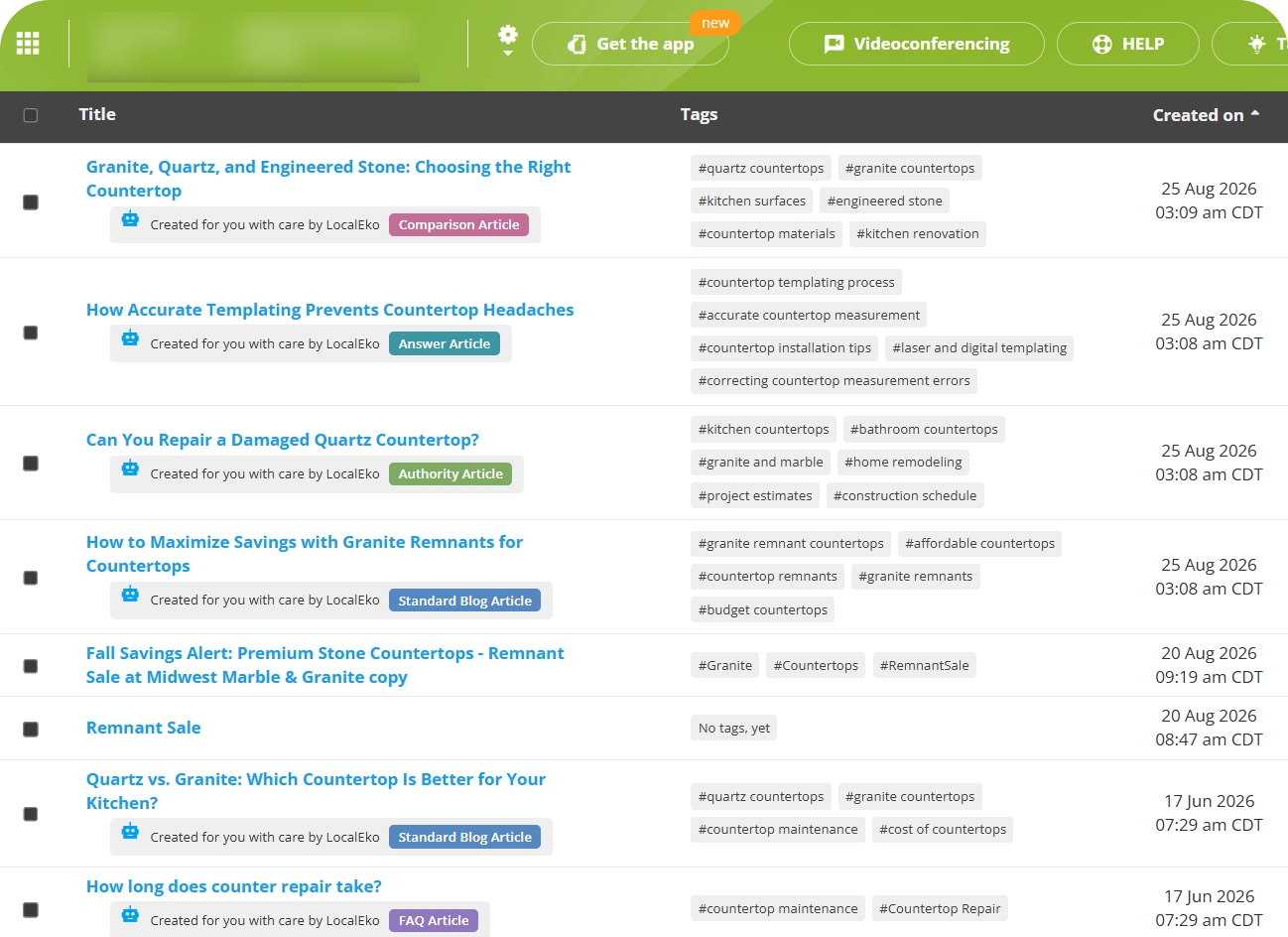Open How to Maximize Savings with Granite Remnants
Image resolution: width=1288 pixels, height=937 pixels.
305,554
